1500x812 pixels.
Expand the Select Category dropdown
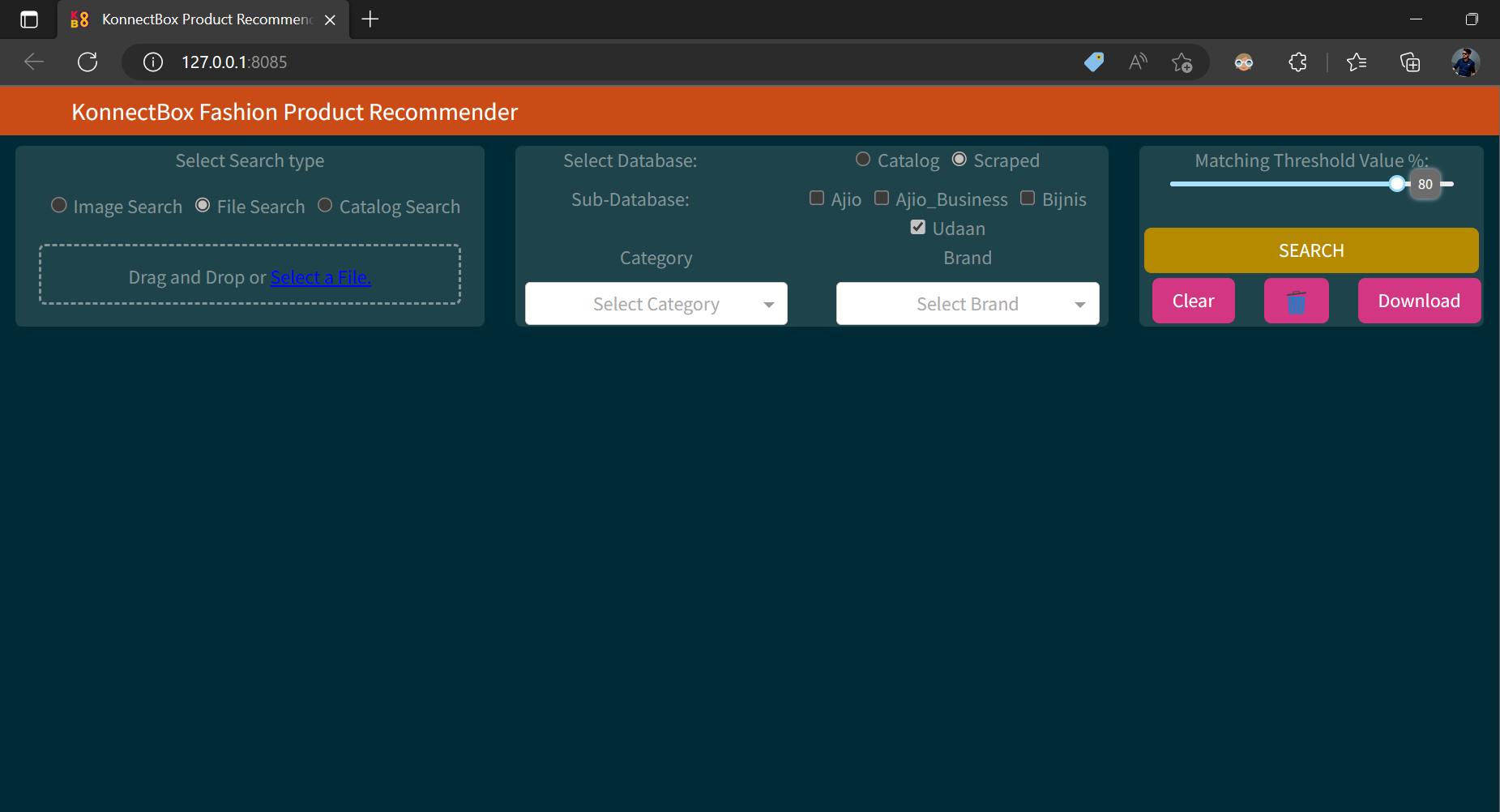point(656,304)
